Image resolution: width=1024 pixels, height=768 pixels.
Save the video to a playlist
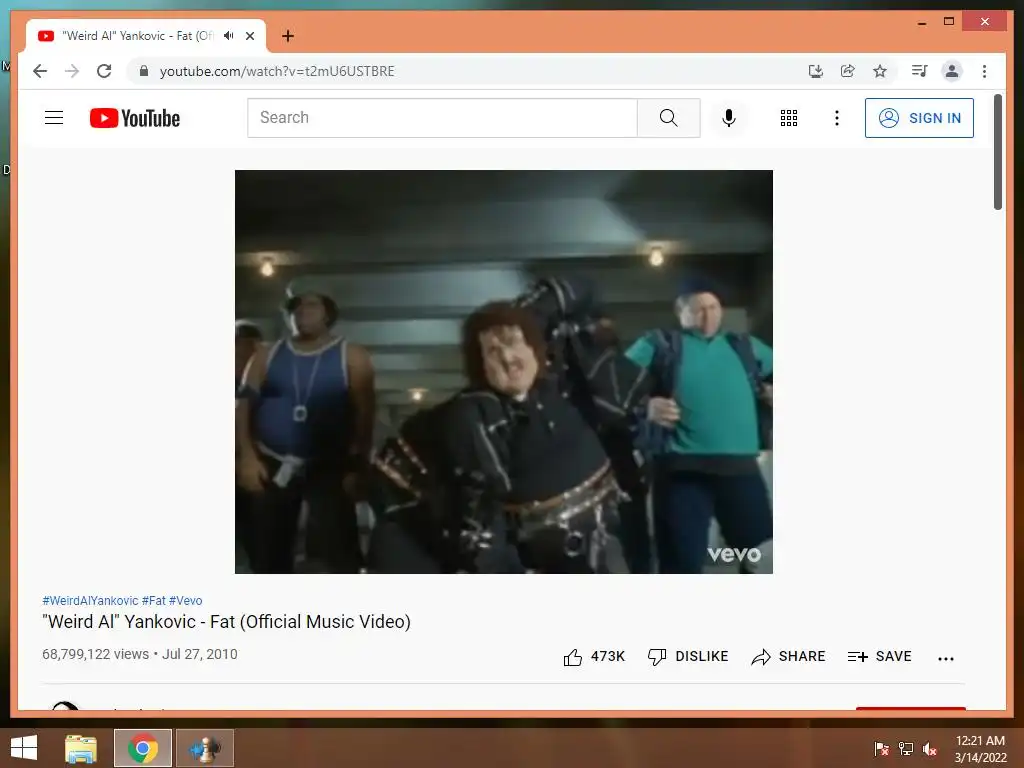(879, 657)
